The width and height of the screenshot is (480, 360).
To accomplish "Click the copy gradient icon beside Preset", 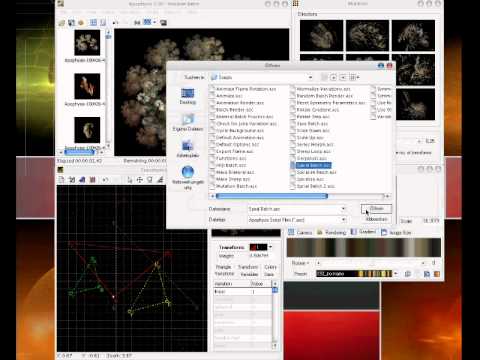I will tap(408, 274).
